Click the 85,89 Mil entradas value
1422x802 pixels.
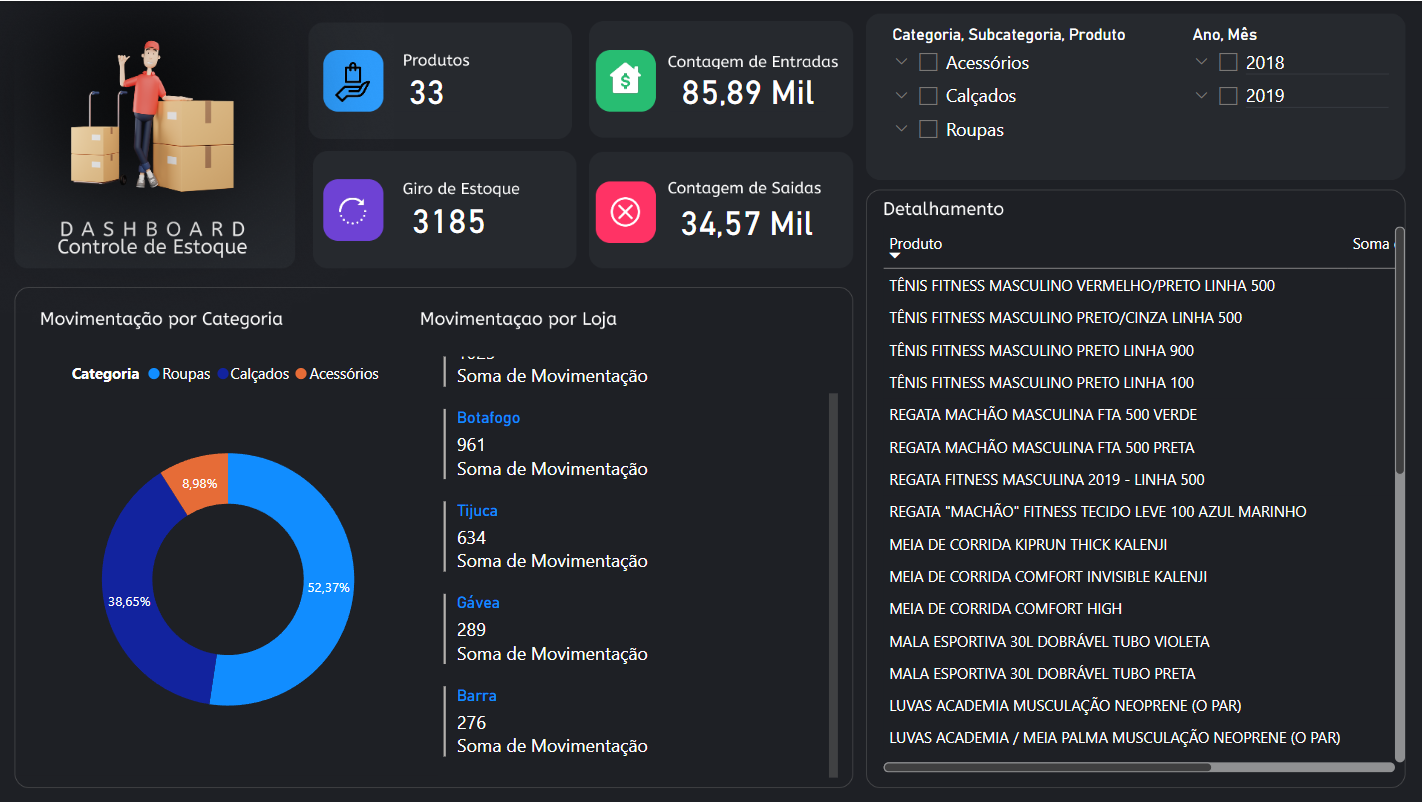click(x=748, y=93)
